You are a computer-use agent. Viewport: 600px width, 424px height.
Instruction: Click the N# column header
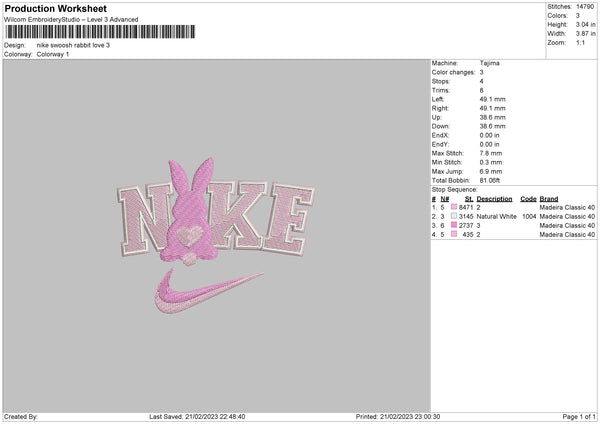(445, 199)
